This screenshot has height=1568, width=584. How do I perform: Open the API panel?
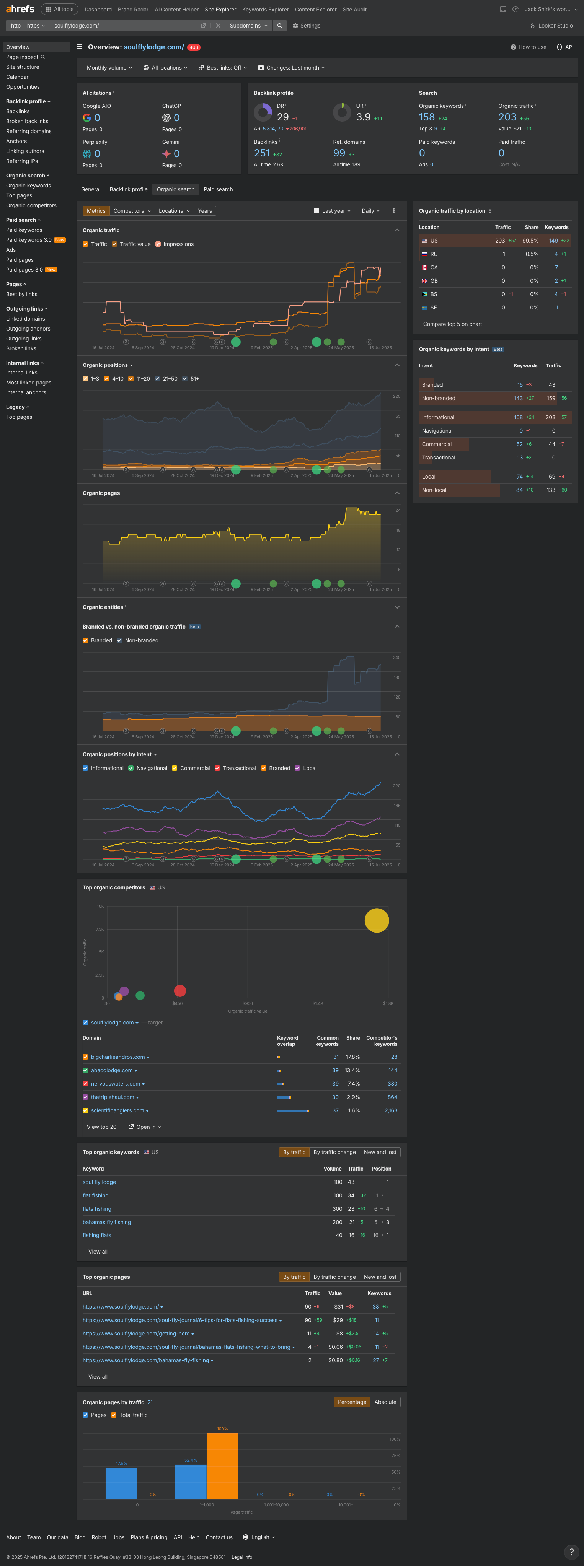(565, 47)
